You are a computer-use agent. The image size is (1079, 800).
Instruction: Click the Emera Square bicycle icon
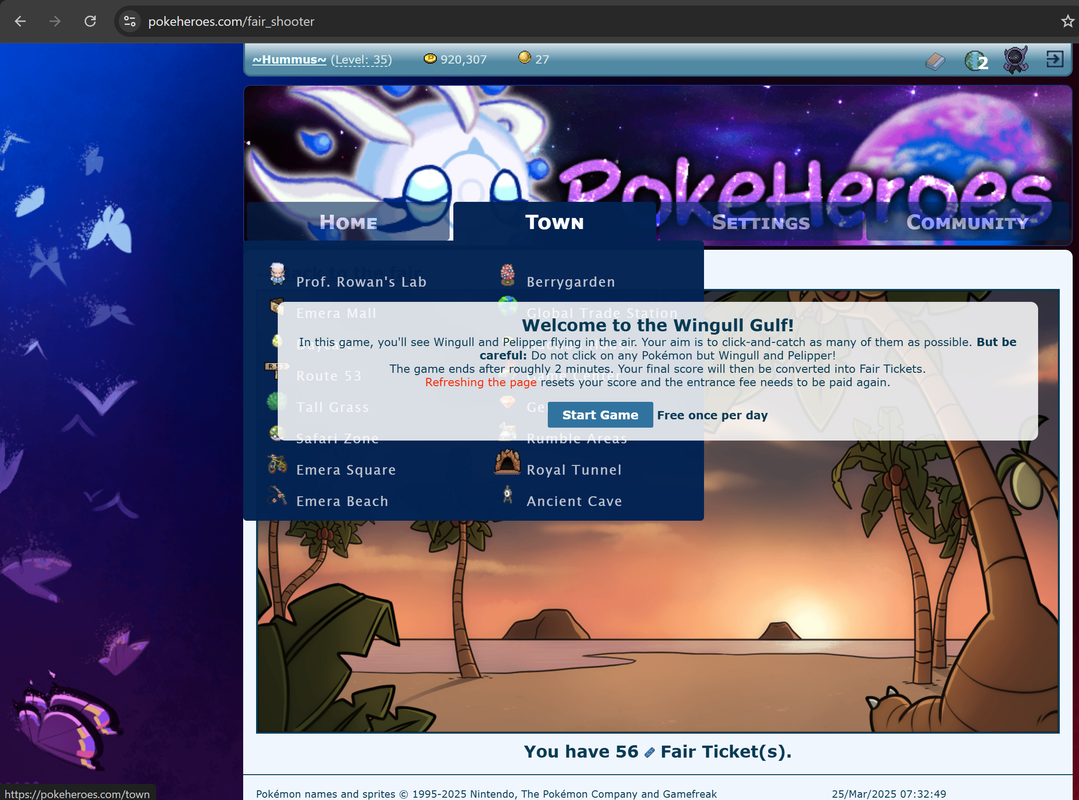277,464
